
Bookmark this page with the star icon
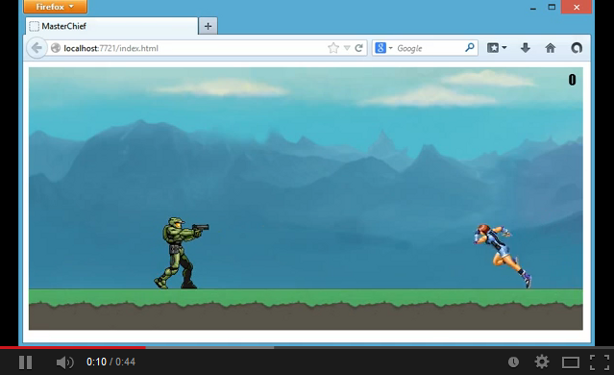[x=333, y=48]
